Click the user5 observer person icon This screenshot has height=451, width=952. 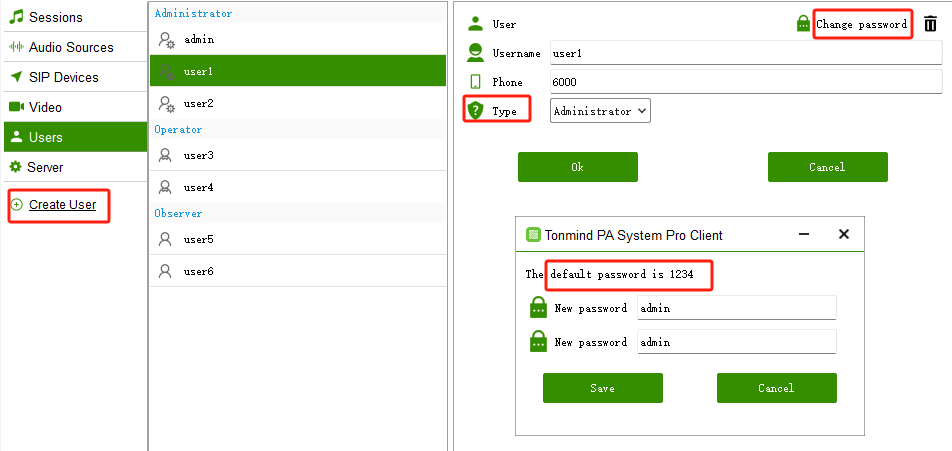click(165, 239)
